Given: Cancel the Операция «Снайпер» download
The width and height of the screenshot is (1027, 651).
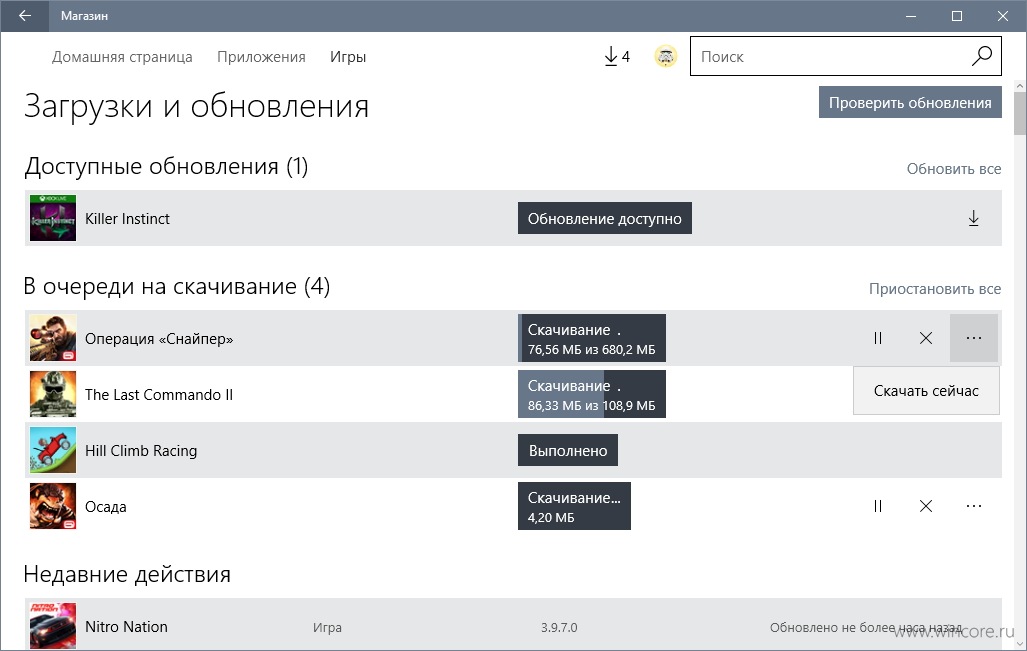Looking at the screenshot, I should (x=925, y=338).
